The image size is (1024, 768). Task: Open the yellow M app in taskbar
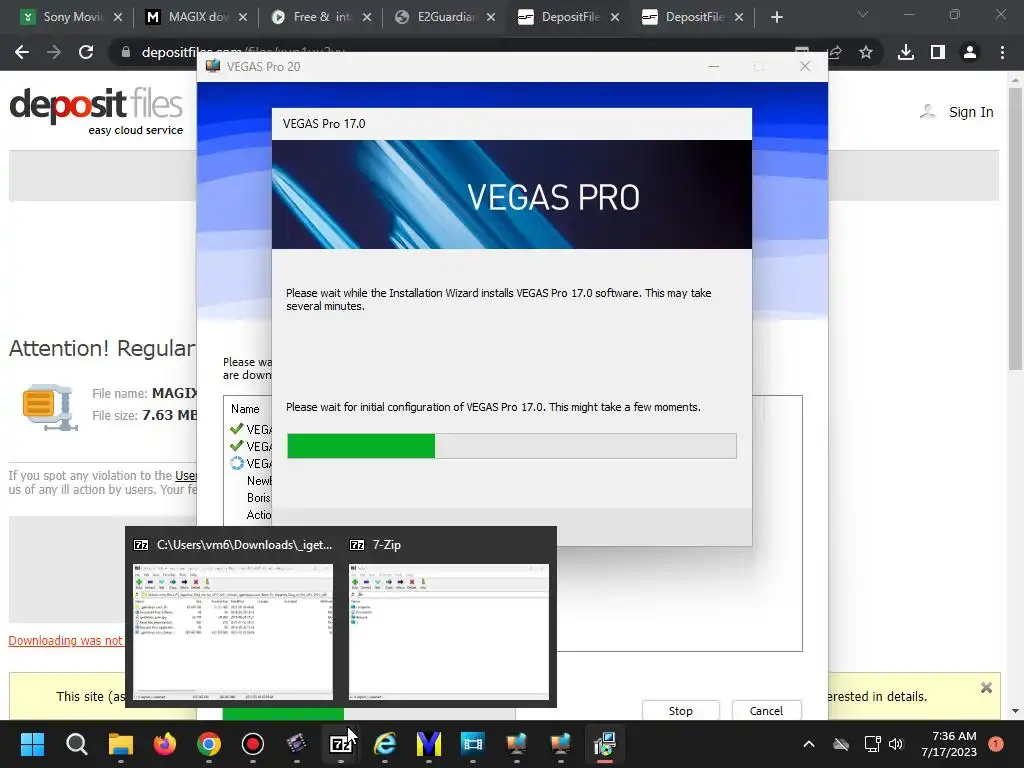pyautogui.click(x=428, y=744)
